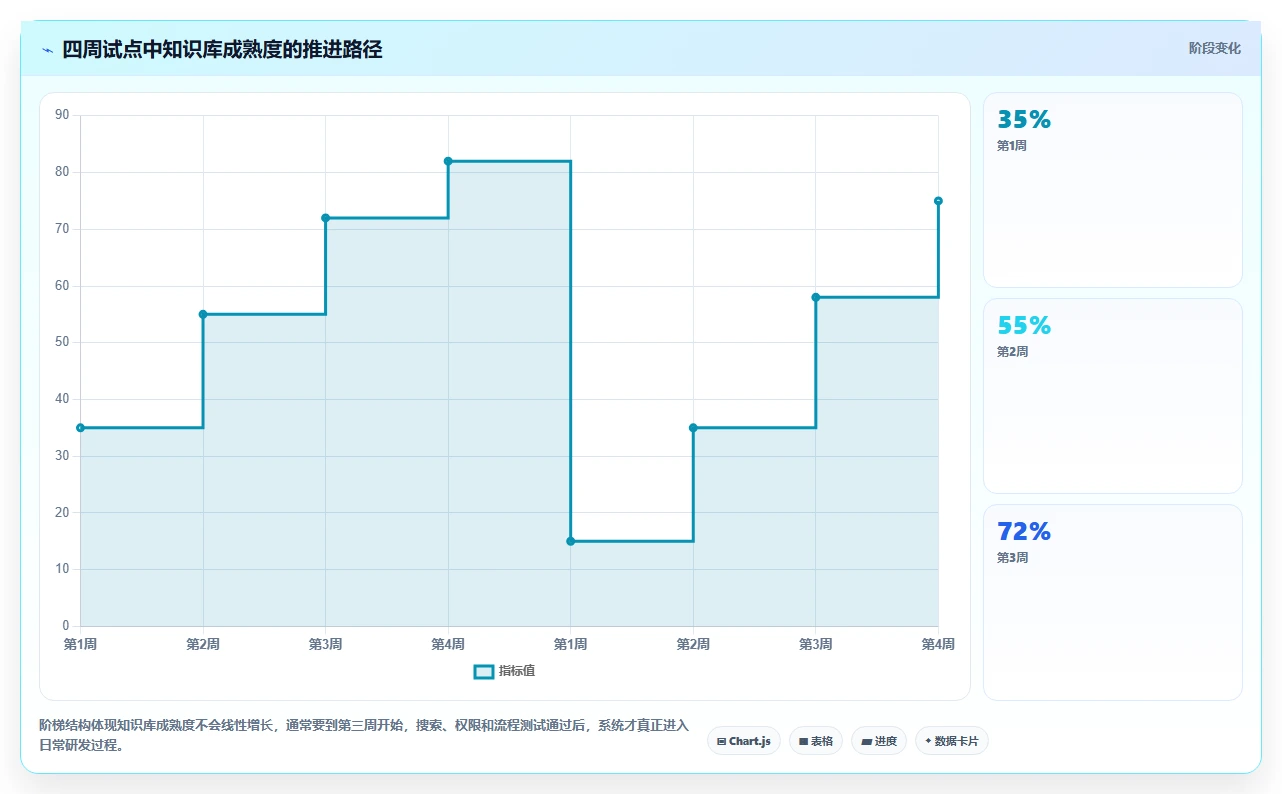Click the 35% value in the first card

[x=1024, y=120]
